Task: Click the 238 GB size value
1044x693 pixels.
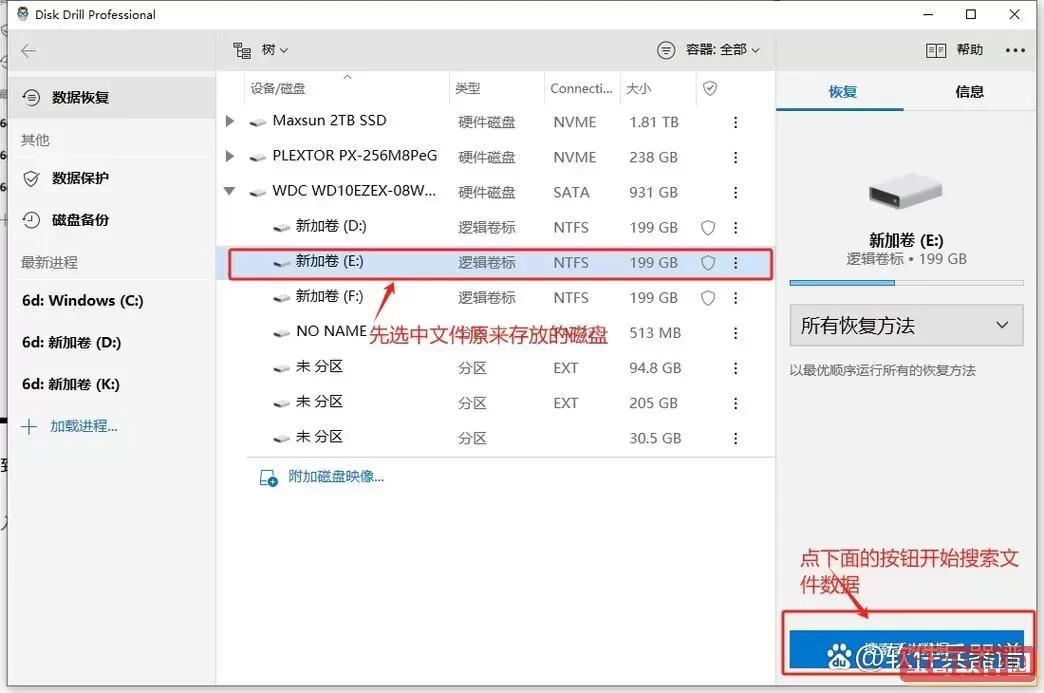Action: point(653,158)
